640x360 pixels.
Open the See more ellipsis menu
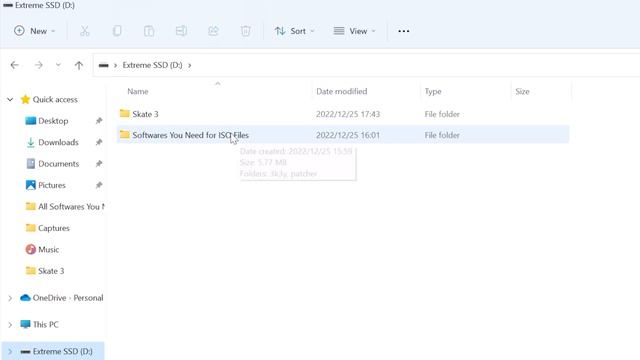[404, 31]
